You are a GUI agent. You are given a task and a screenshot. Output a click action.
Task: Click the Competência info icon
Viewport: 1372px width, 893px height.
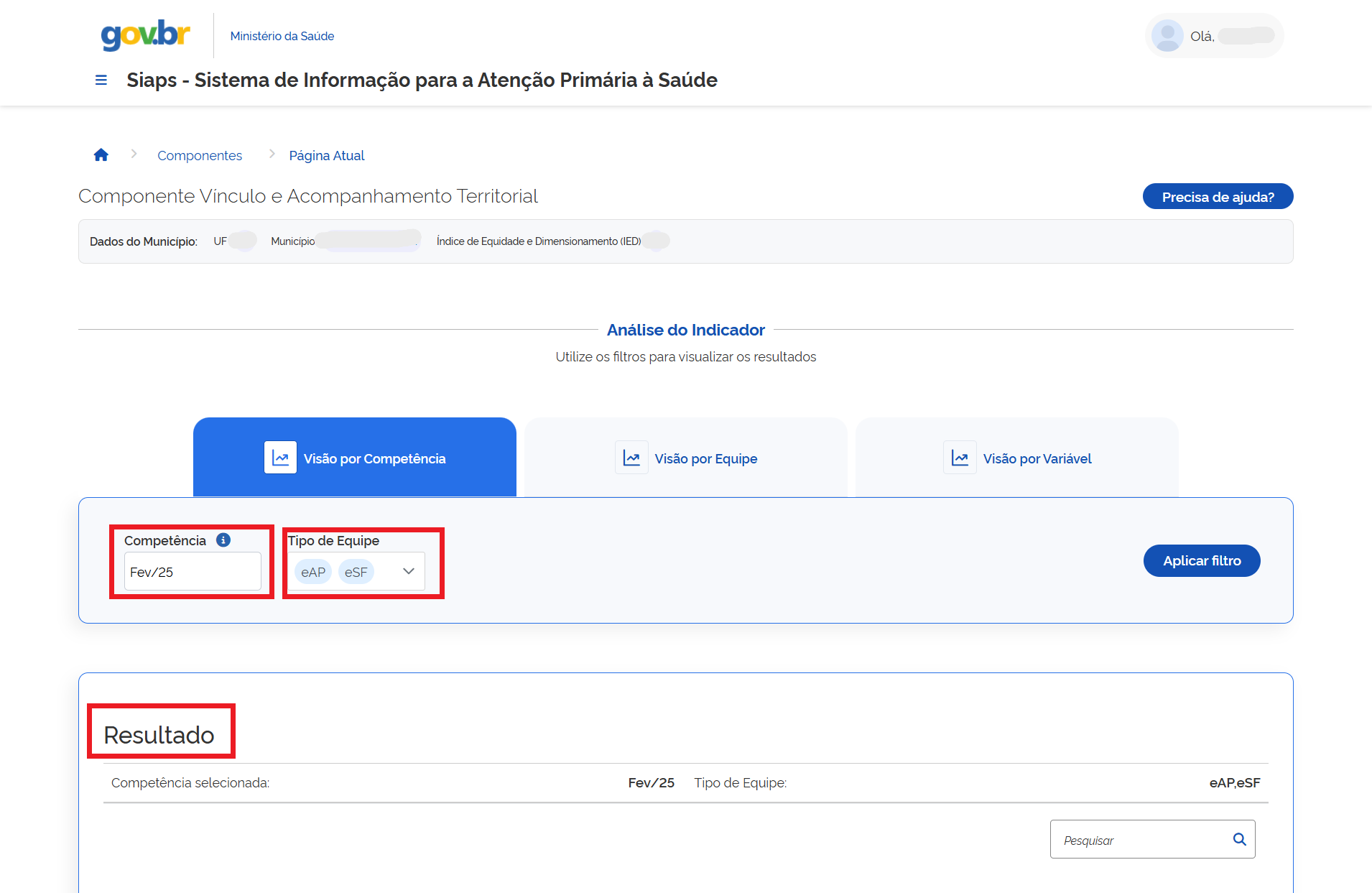tap(223, 540)
